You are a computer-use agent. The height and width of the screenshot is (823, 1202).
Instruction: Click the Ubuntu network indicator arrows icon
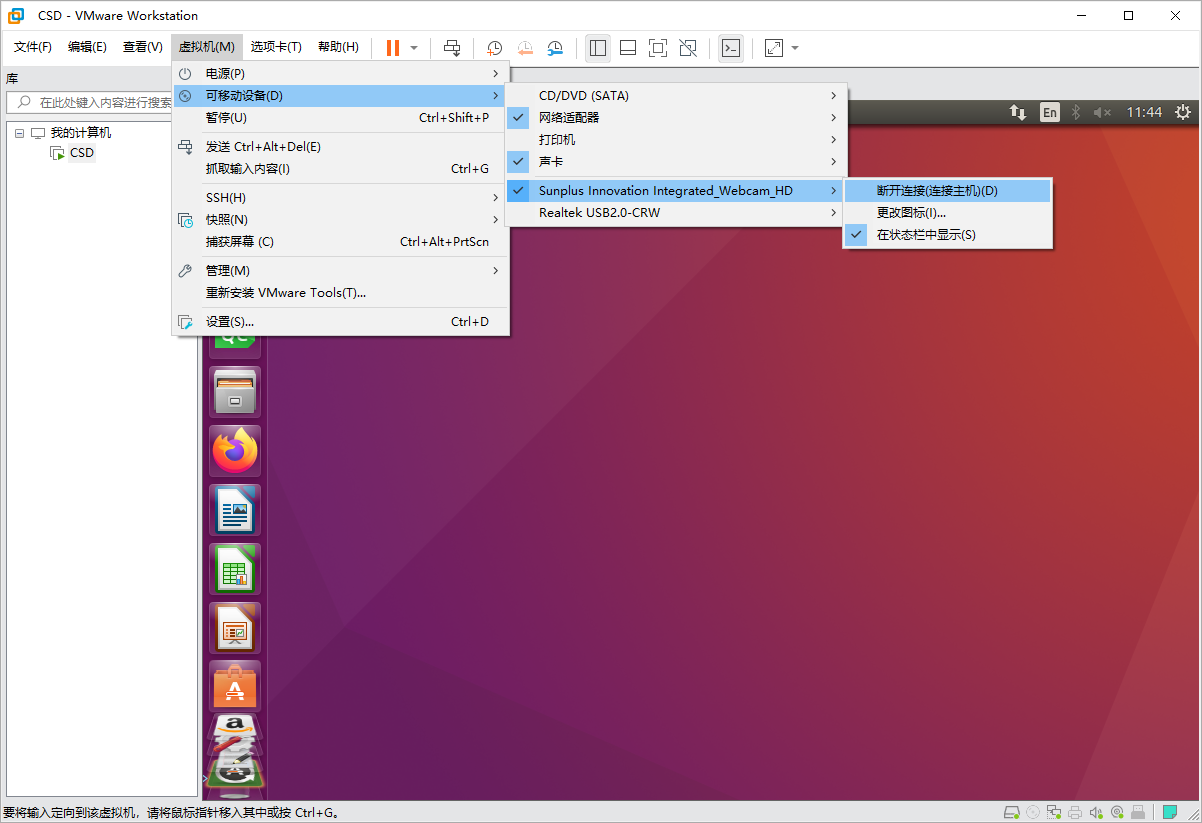coord(1018,112)
